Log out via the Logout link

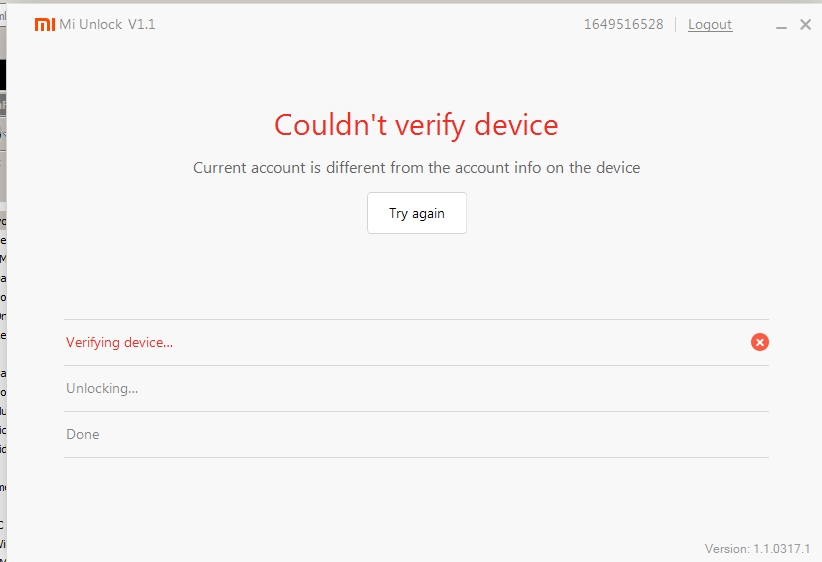[710, 25]
